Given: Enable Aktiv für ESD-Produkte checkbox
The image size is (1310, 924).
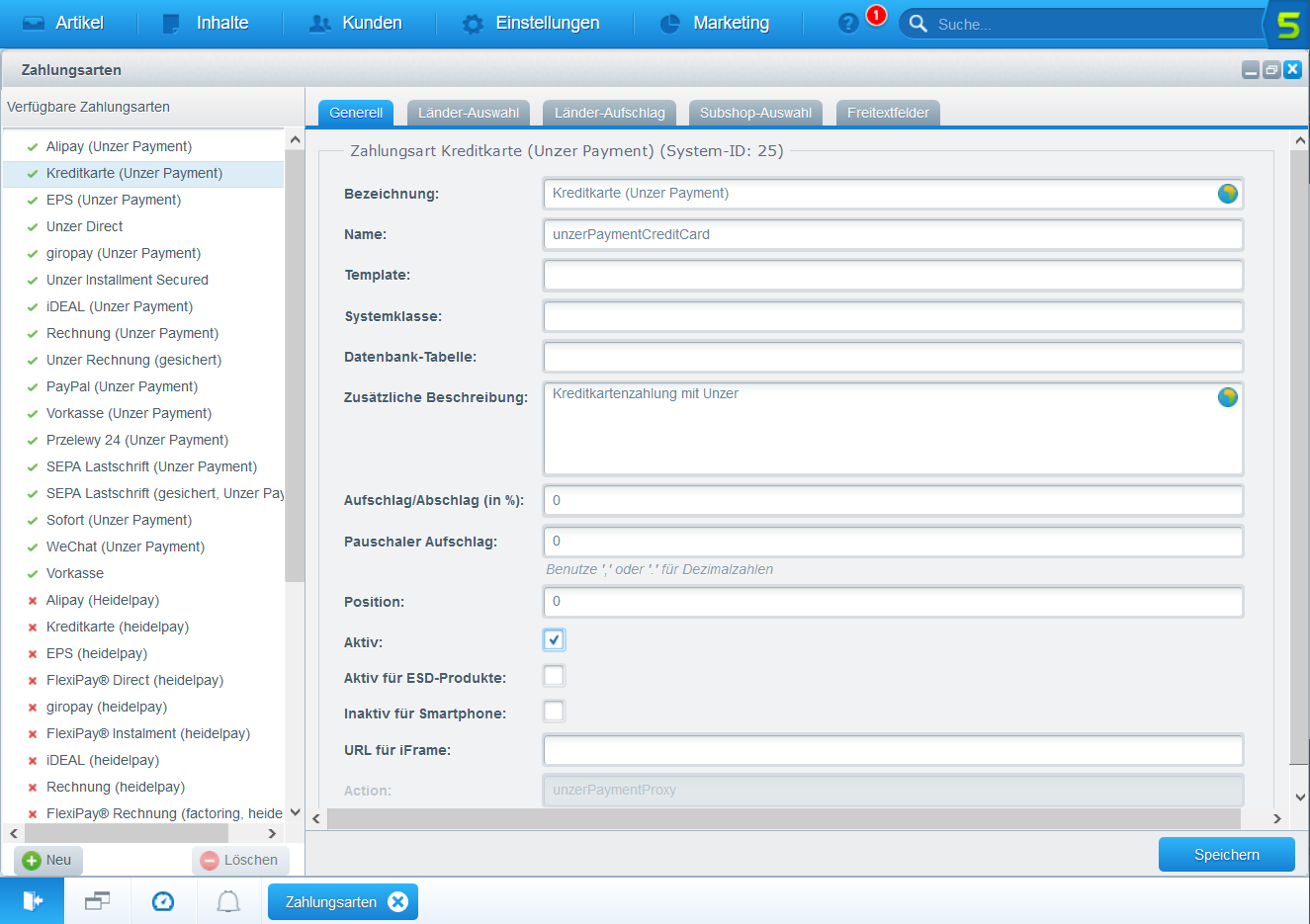Looking at the screenshot, I should click(554, 676).
